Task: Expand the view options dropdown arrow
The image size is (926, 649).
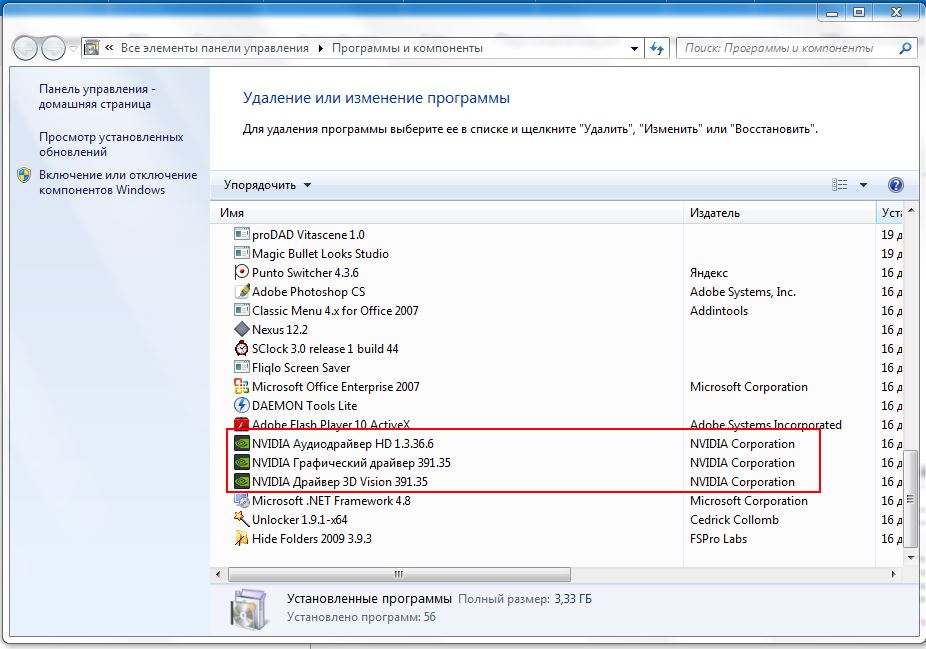Action: click(x=863, y=185)
